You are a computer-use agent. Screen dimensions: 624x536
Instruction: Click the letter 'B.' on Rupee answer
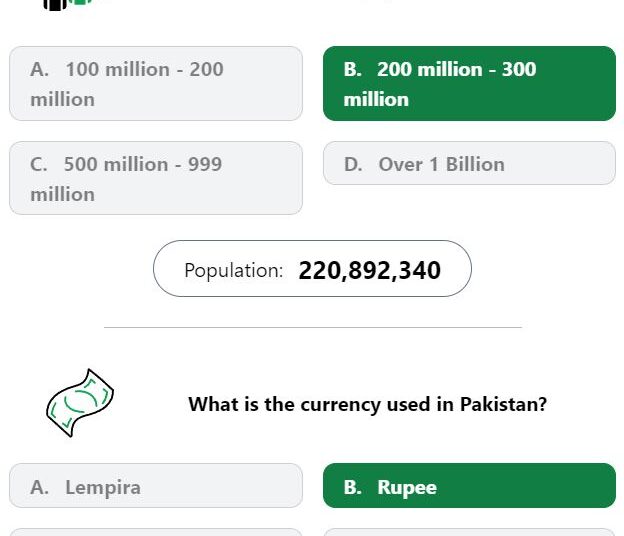pos(353,487)
